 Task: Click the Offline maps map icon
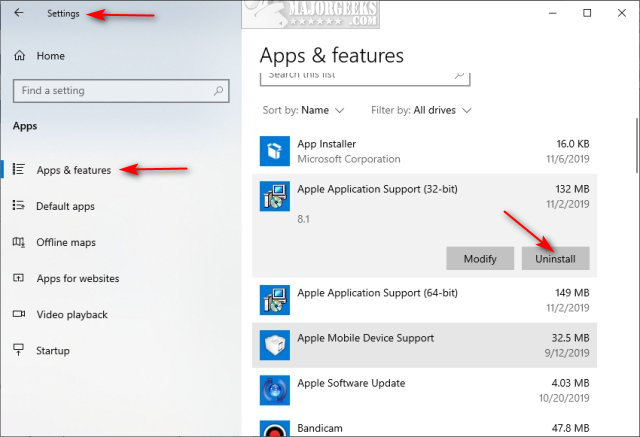click(19, 242)
